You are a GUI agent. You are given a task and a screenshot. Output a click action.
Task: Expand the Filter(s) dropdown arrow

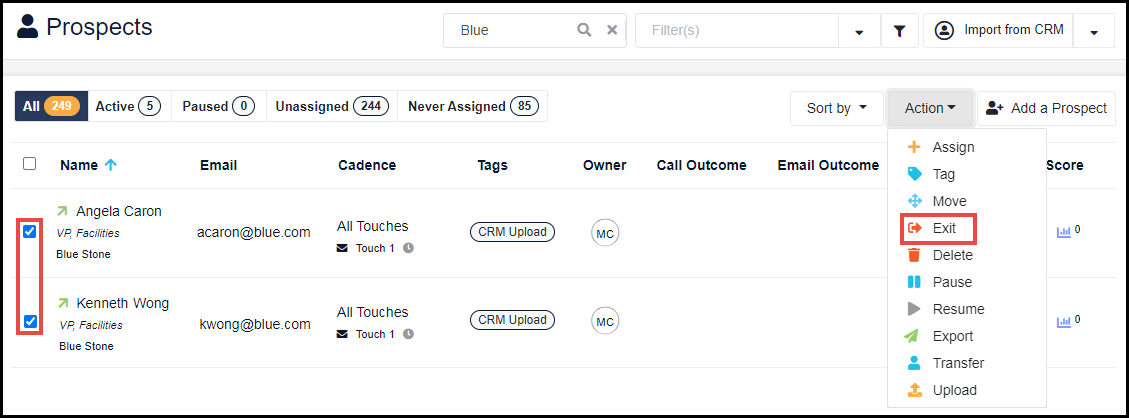tap(859, 32)
